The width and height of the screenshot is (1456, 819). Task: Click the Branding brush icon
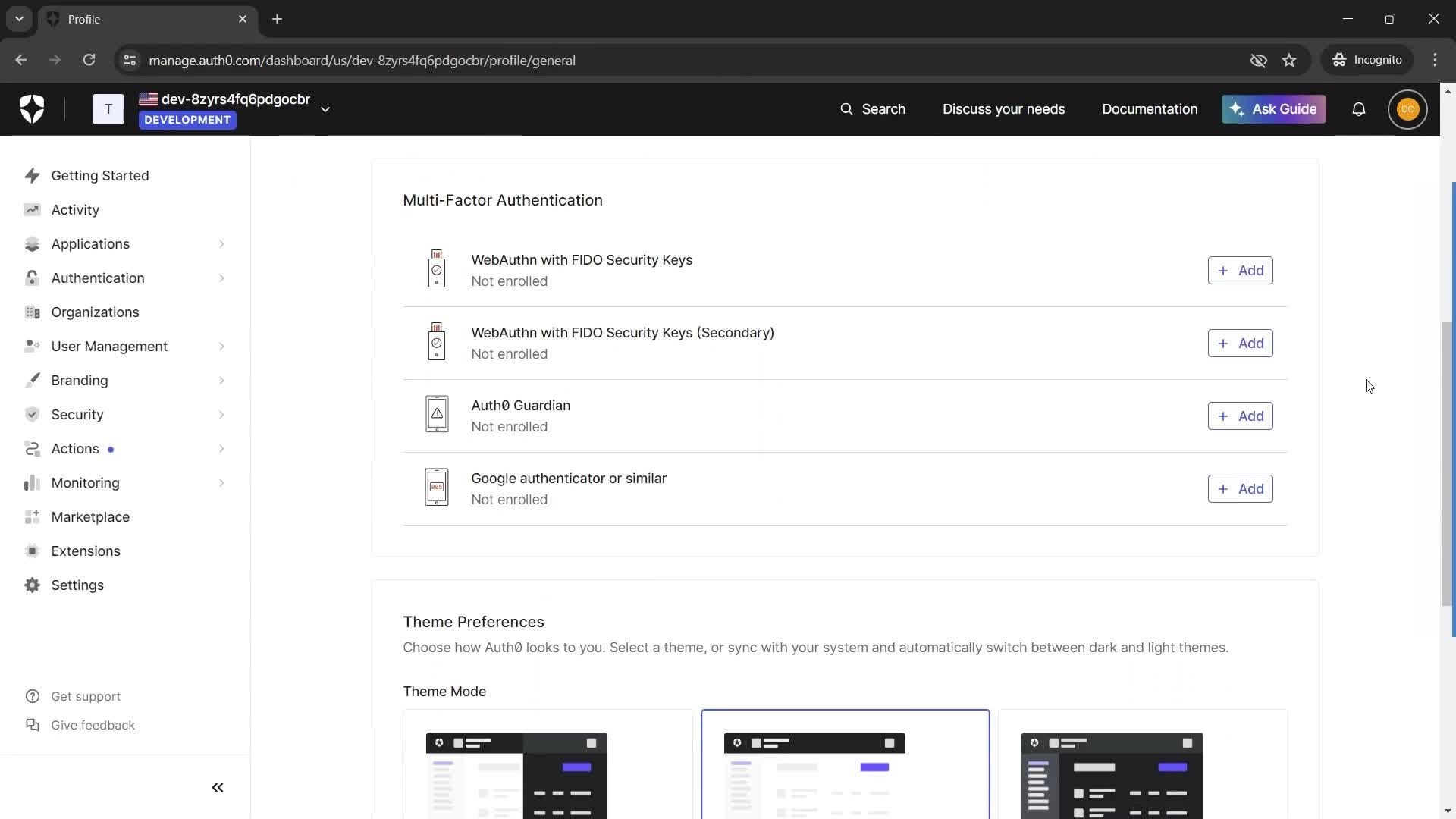click(x=32, y=381)
